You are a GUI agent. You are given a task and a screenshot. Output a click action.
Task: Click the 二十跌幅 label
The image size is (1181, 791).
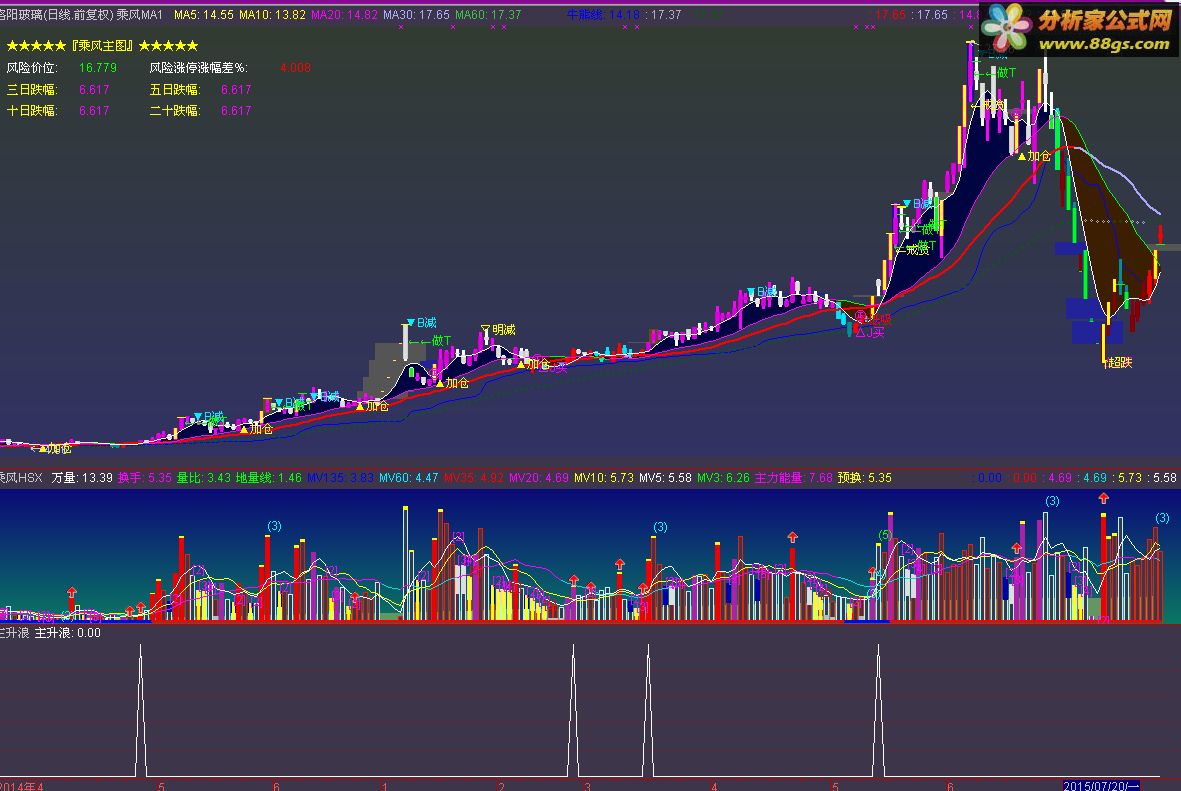[175, 111]
